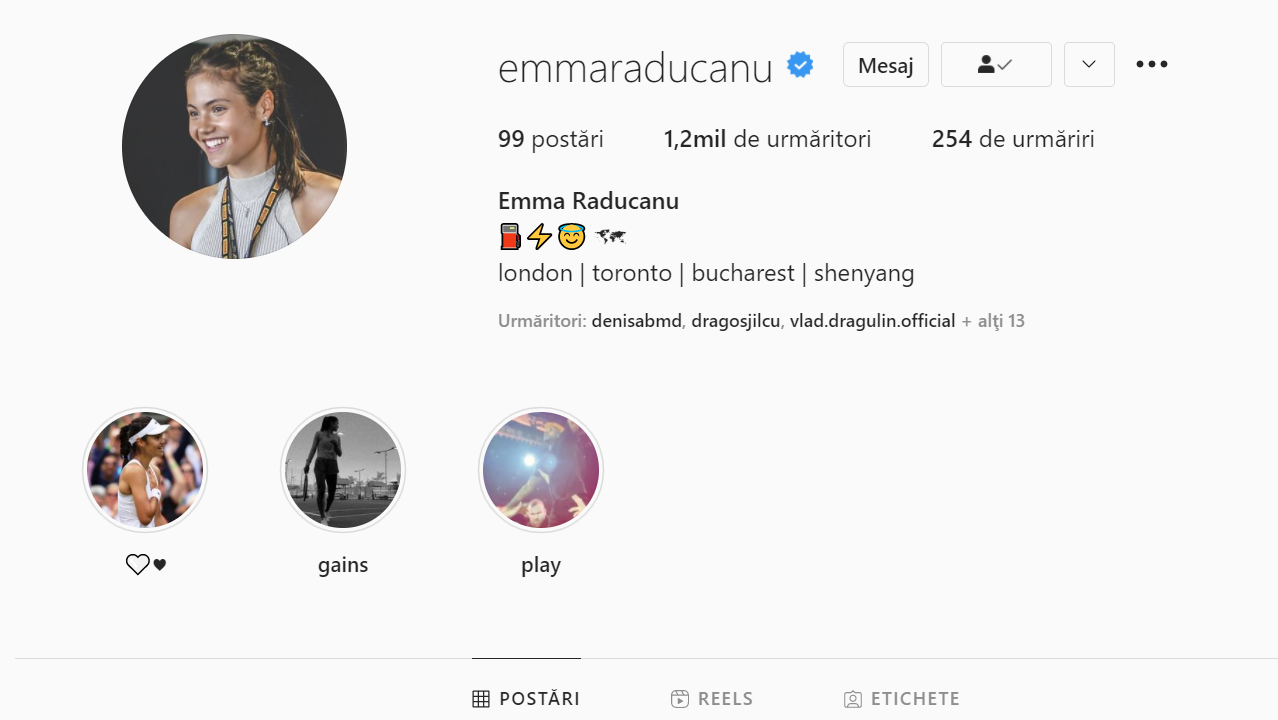Switch to the Etichete tab

pyautogui.click(x=902, y=699)
